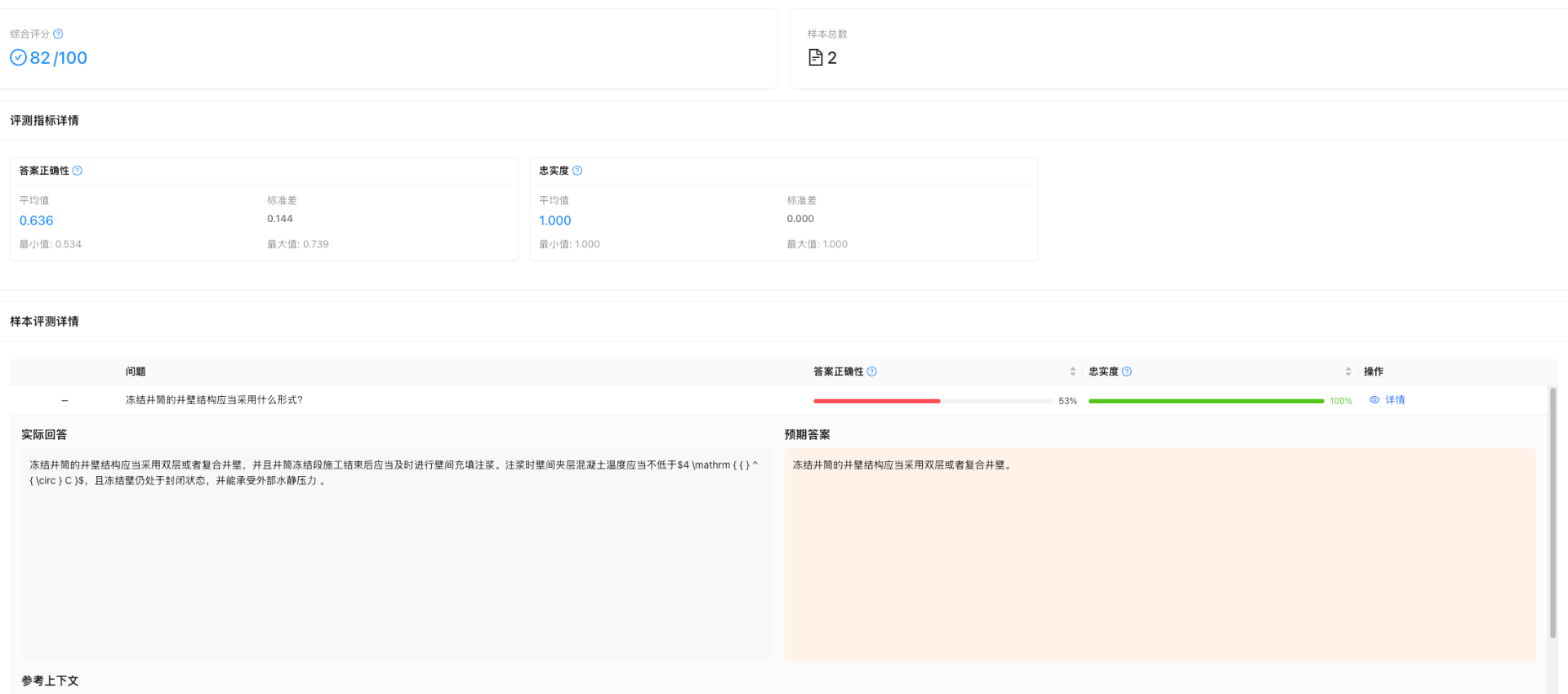This screenshot has width=1568, height=694.
Task: Click the 忠实度 help icon in the table header
Action: 1127,371
